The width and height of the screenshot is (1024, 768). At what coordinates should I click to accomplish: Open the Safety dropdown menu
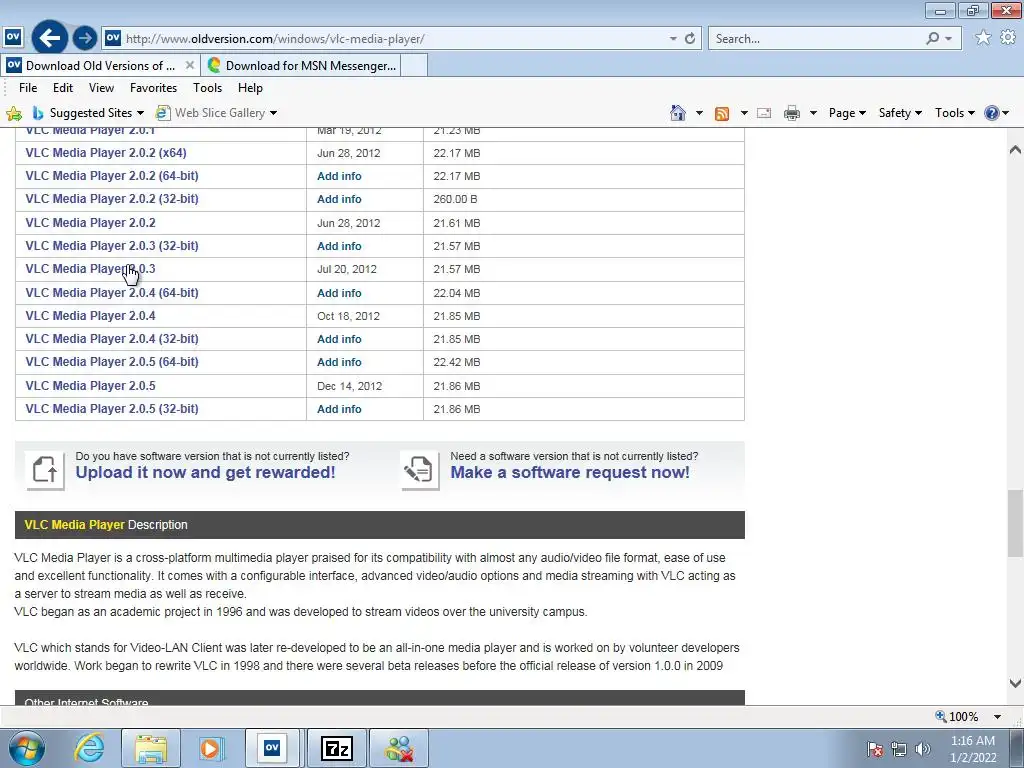tap(900, 113)
